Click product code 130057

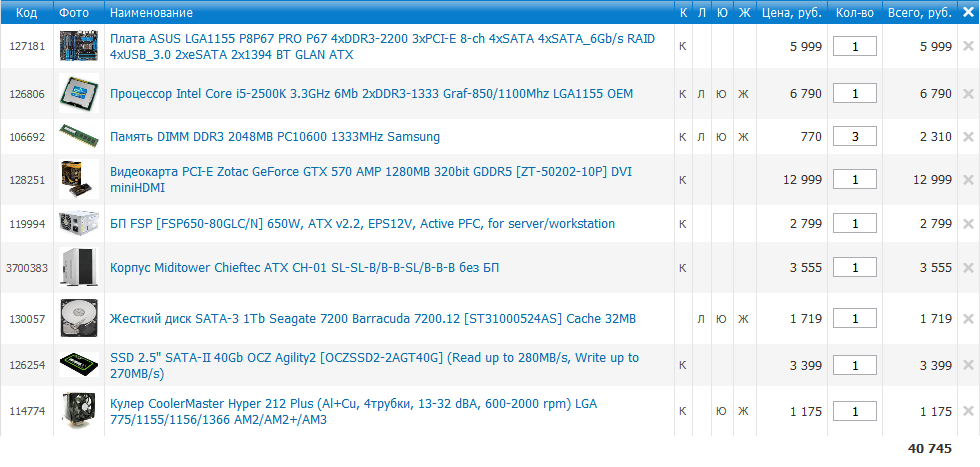click(27, 319)
